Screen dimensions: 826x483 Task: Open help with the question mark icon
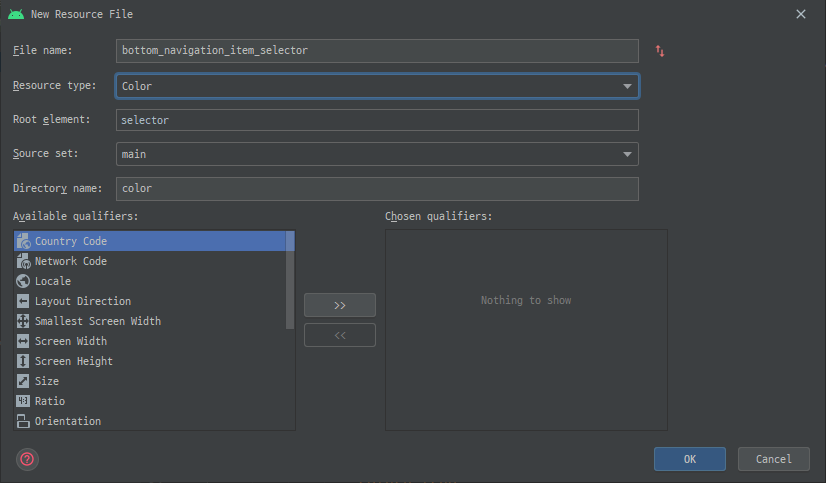[27, 459]
